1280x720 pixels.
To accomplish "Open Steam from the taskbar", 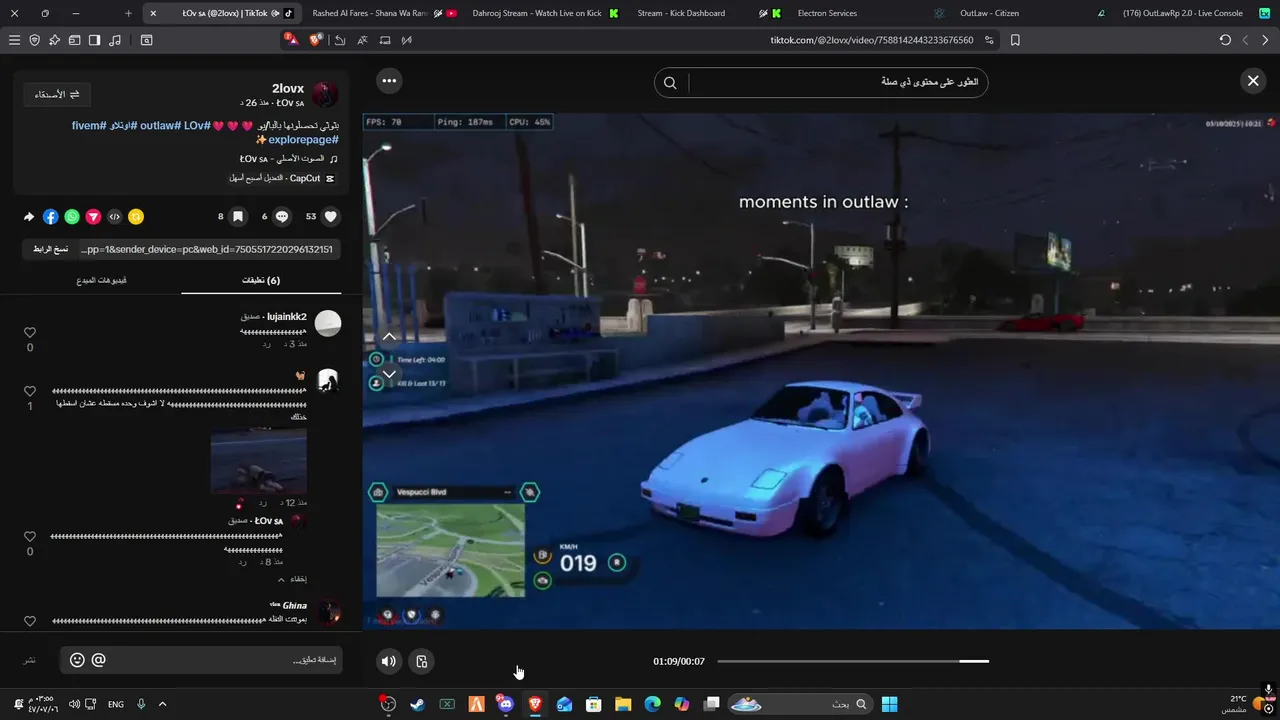I will pos(417,704).
